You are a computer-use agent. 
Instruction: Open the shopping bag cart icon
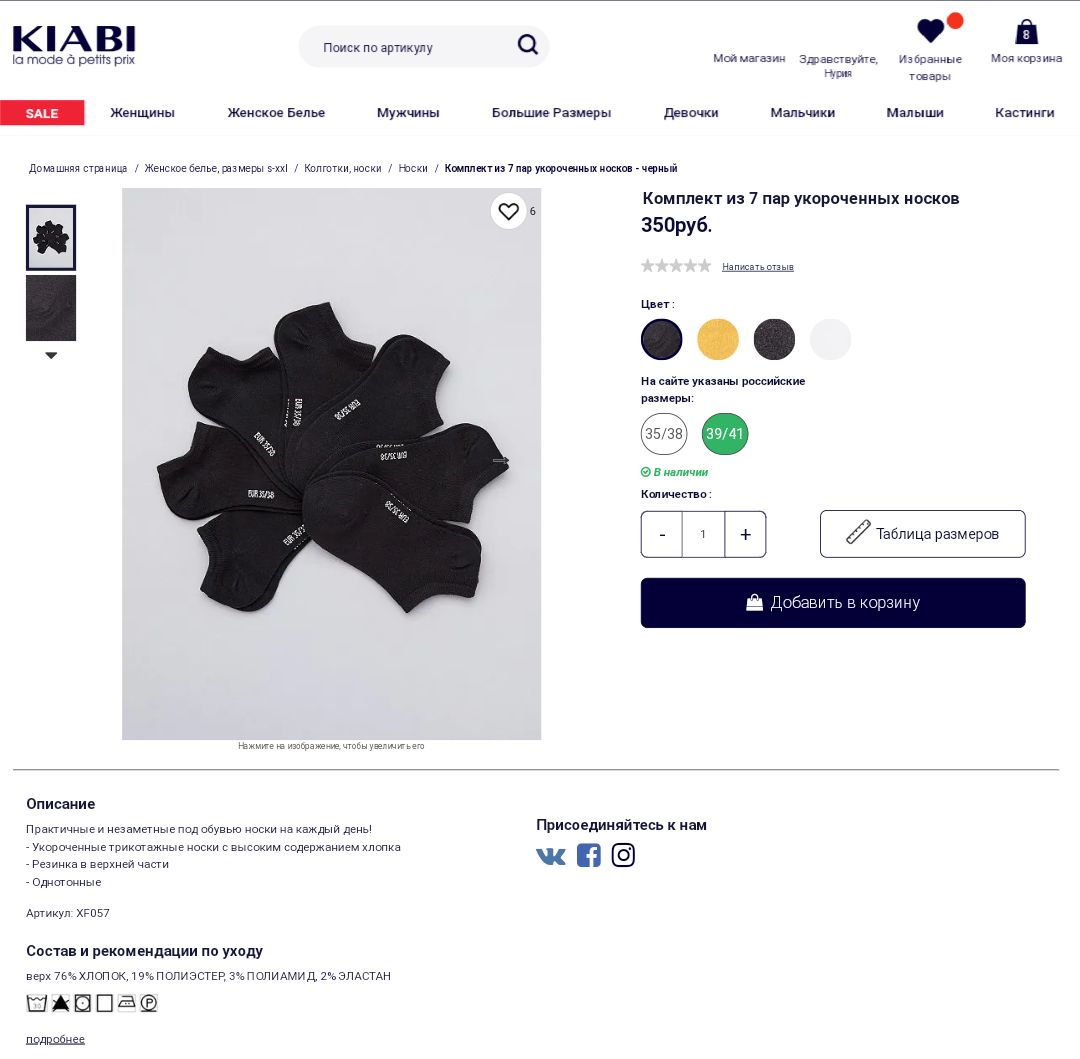tap(1026, 32)
